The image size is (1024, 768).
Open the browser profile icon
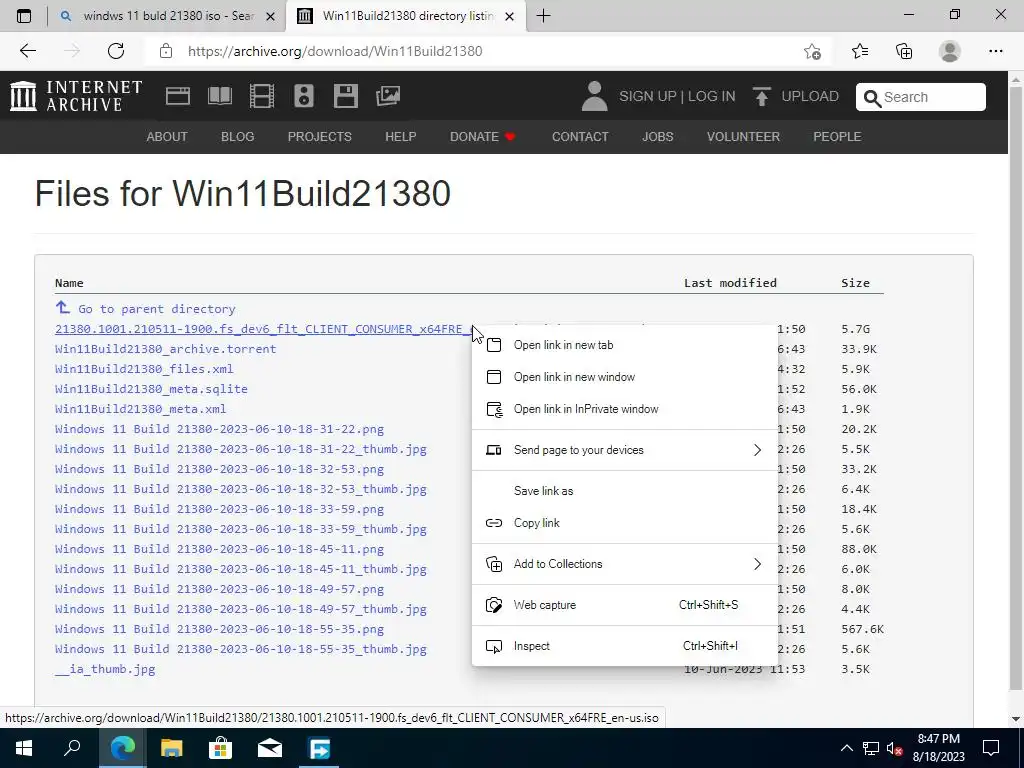click(x=950, y=51)
